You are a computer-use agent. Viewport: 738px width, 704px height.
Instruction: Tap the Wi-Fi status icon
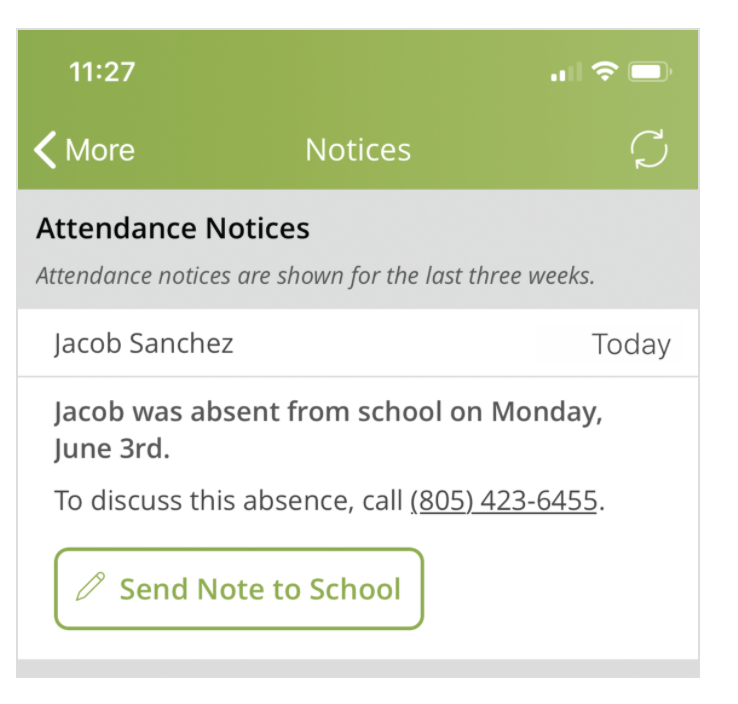point(605,72)
